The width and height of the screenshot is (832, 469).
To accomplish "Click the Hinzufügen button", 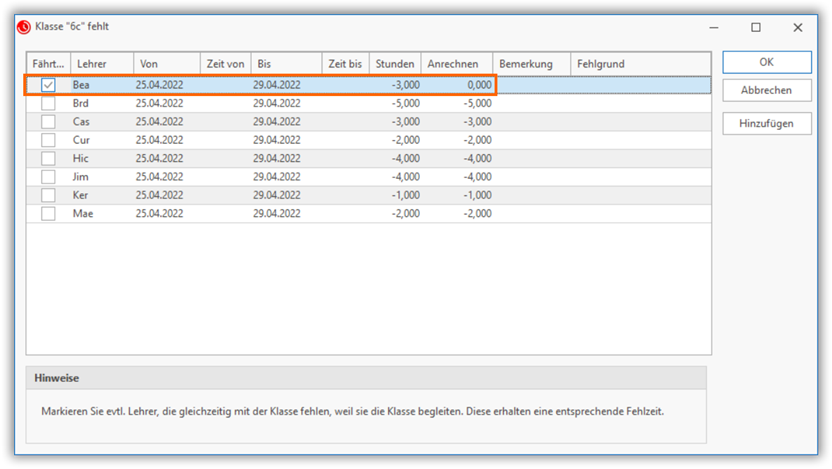I will tap(766, 123).
